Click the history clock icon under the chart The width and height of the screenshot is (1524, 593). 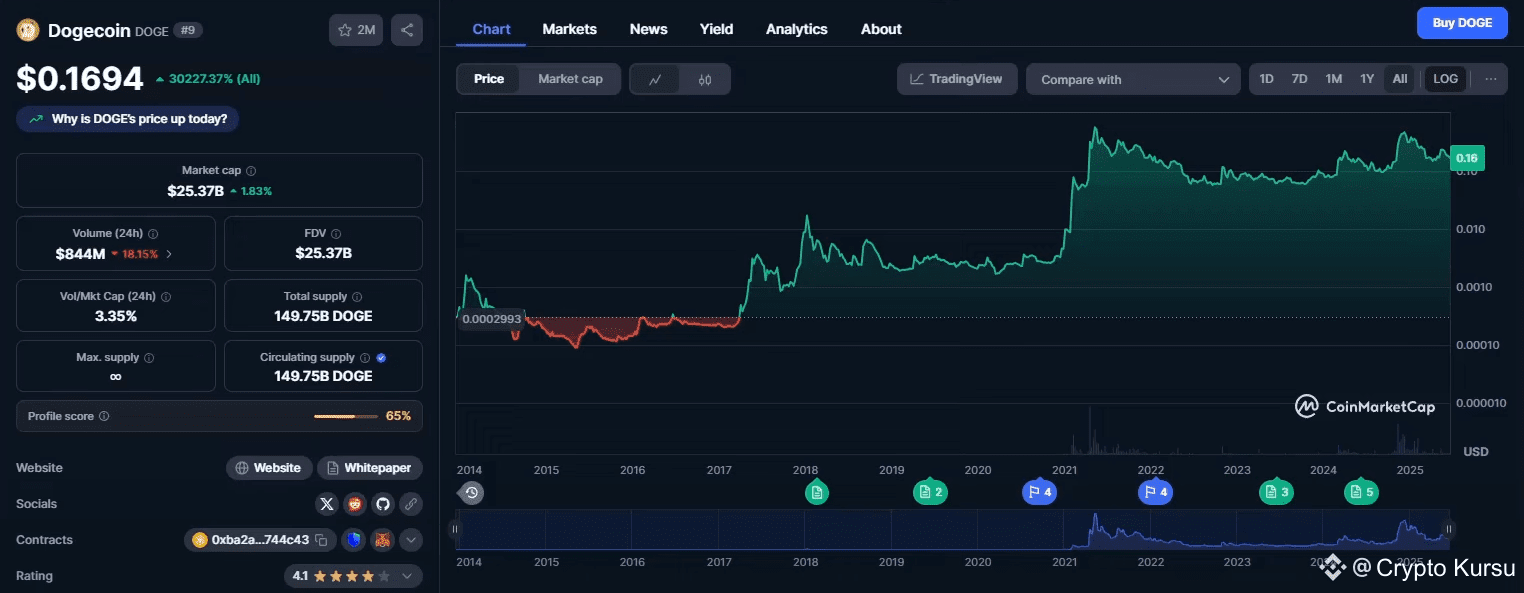pos(472,492)
